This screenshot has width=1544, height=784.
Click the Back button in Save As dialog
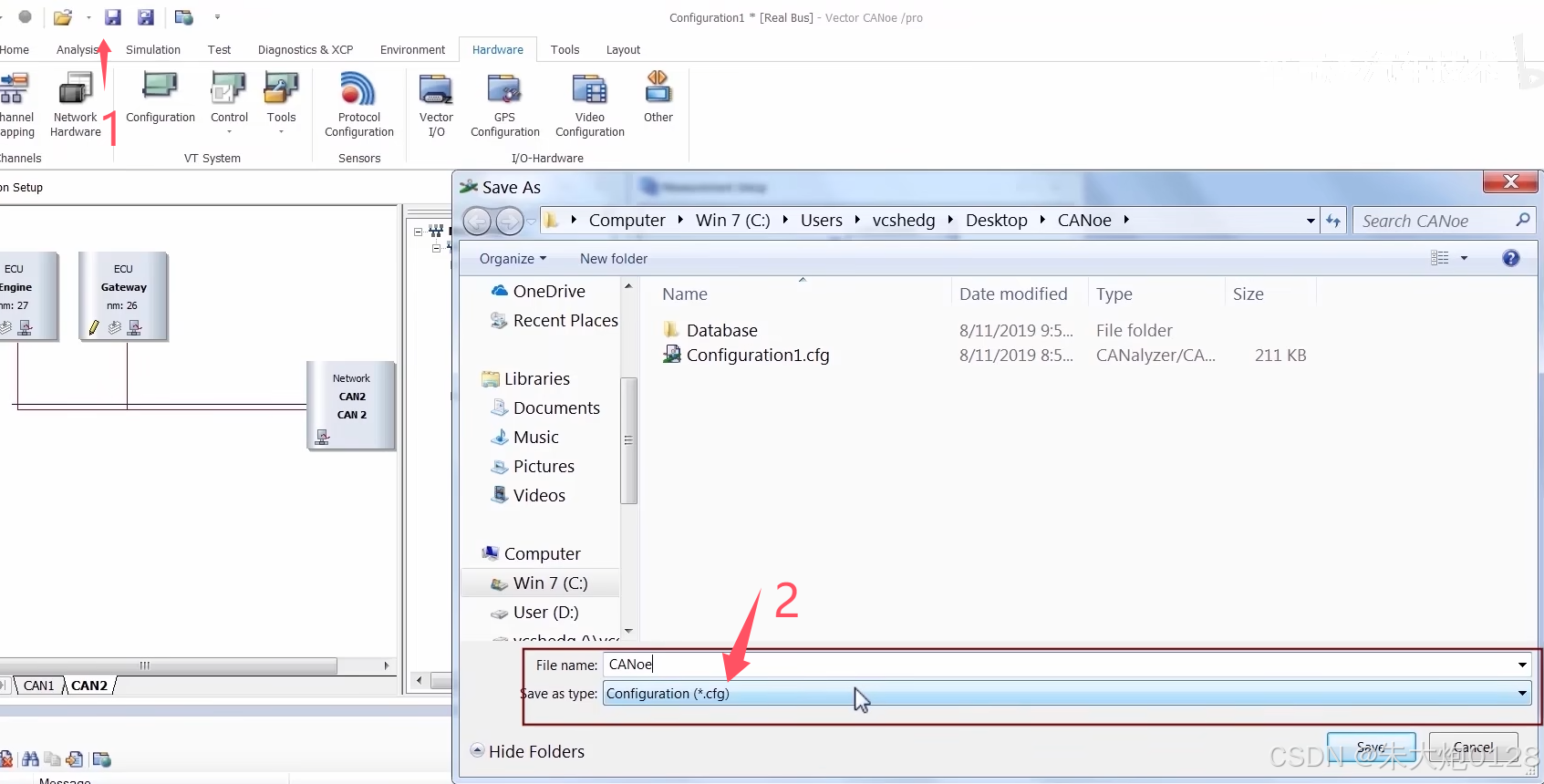point(477,221)
